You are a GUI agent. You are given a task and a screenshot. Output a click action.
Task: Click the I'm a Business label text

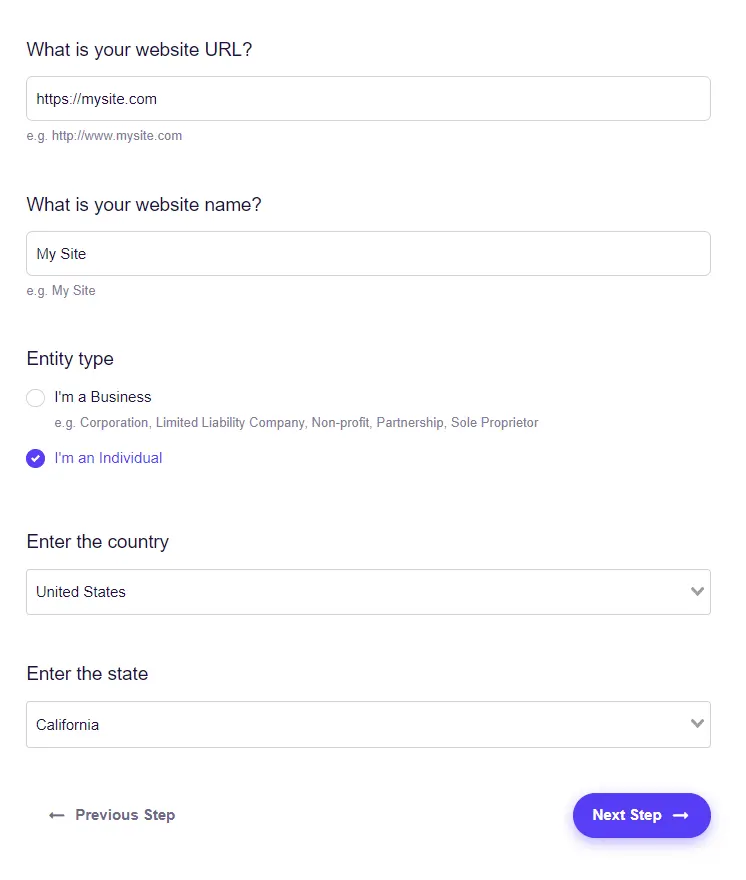103,398
